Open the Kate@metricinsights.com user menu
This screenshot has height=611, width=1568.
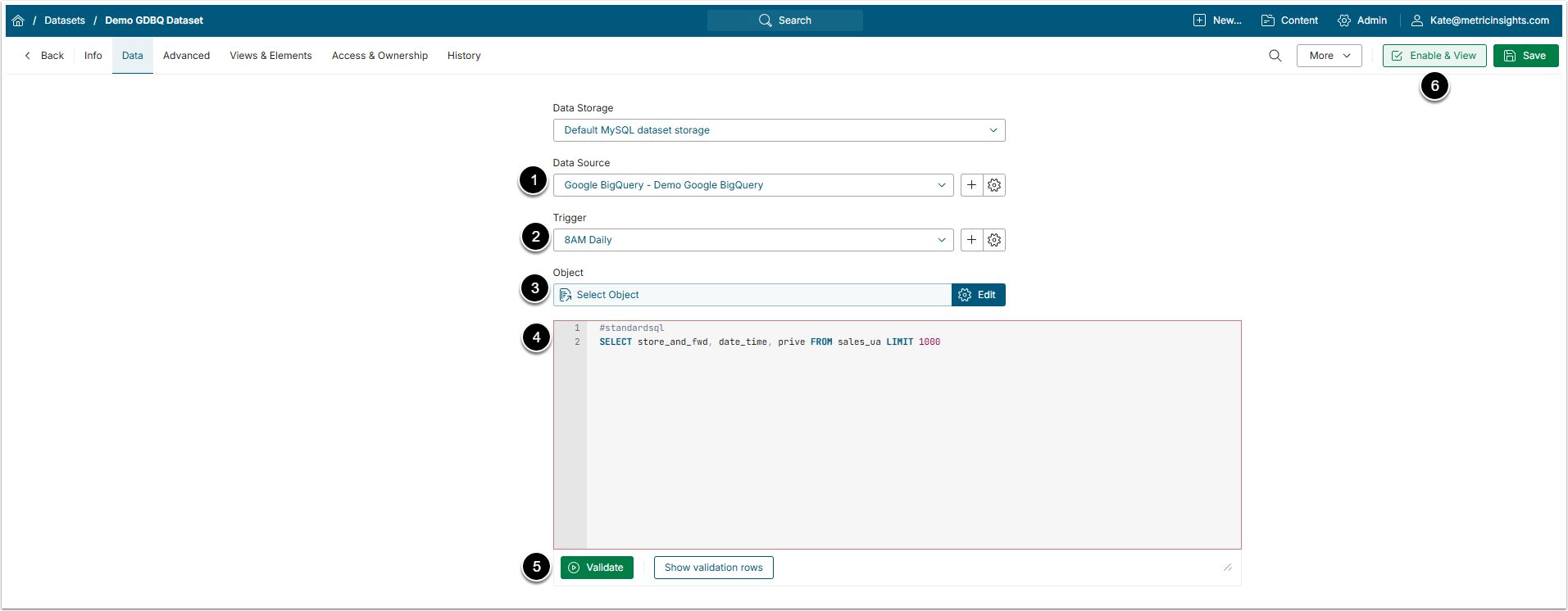(x=1479, y=20)
